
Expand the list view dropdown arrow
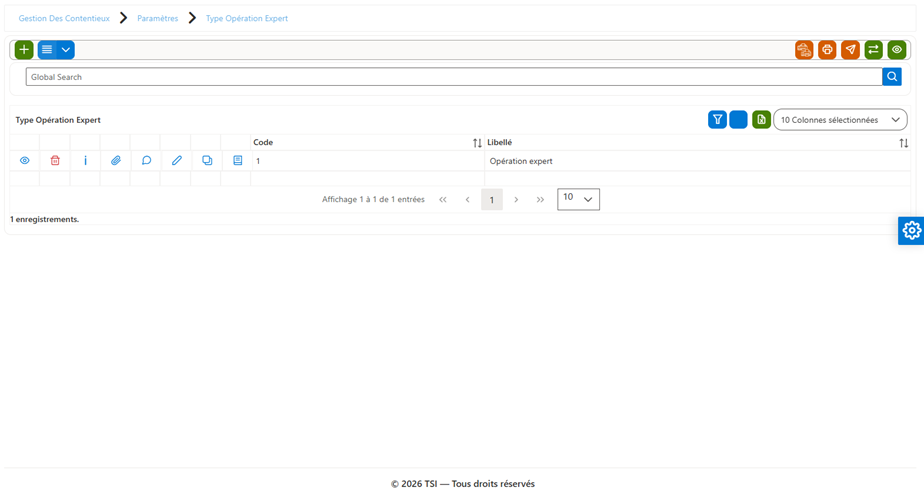[x=65, y=50]
